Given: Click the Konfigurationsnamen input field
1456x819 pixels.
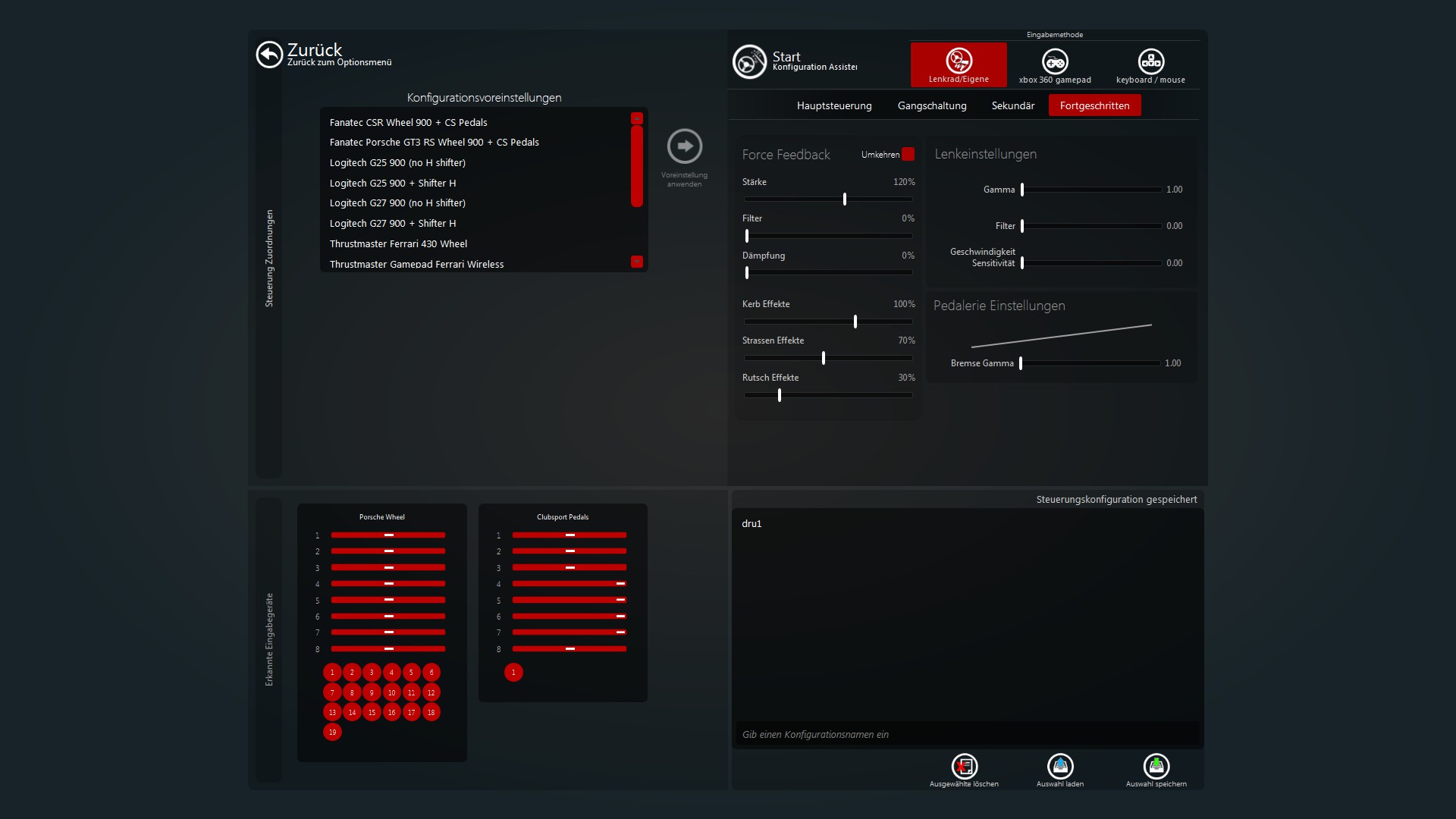Looking at the screenshot, I should [x=968, y=734].
